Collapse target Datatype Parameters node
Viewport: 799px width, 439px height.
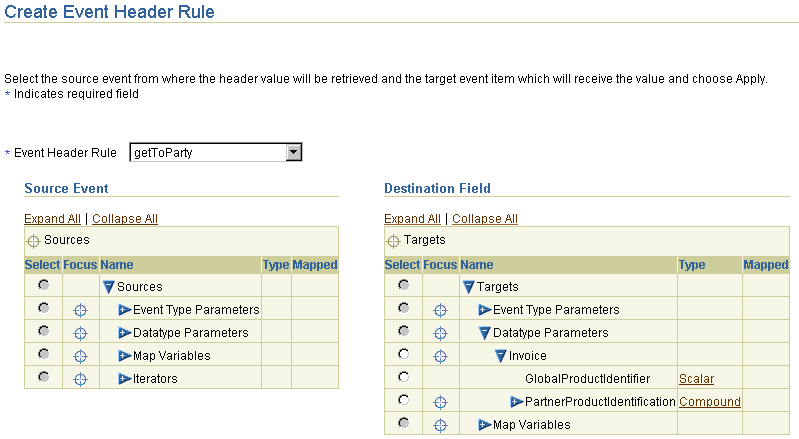pos(485,333)
